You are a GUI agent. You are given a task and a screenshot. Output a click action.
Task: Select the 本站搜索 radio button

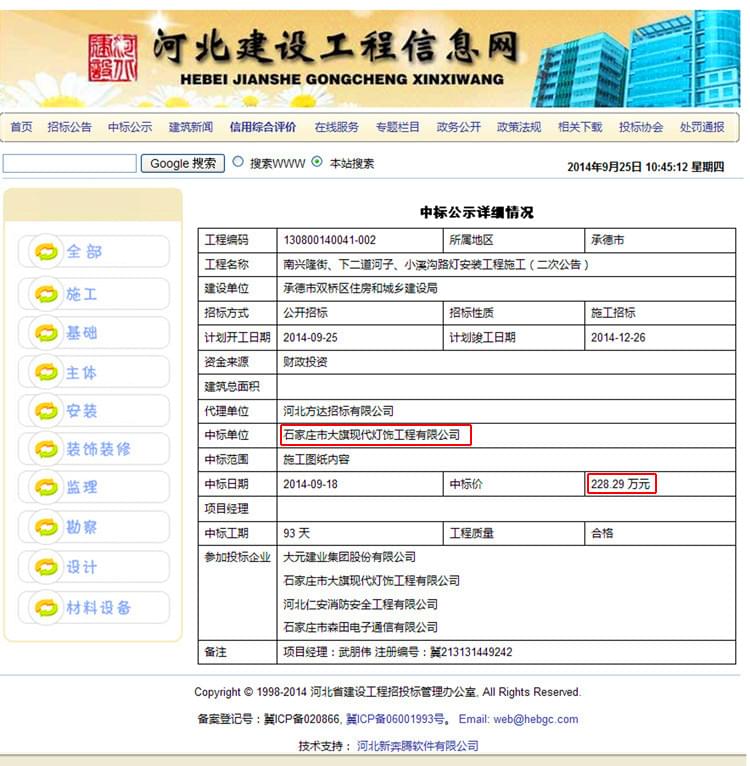317,162
